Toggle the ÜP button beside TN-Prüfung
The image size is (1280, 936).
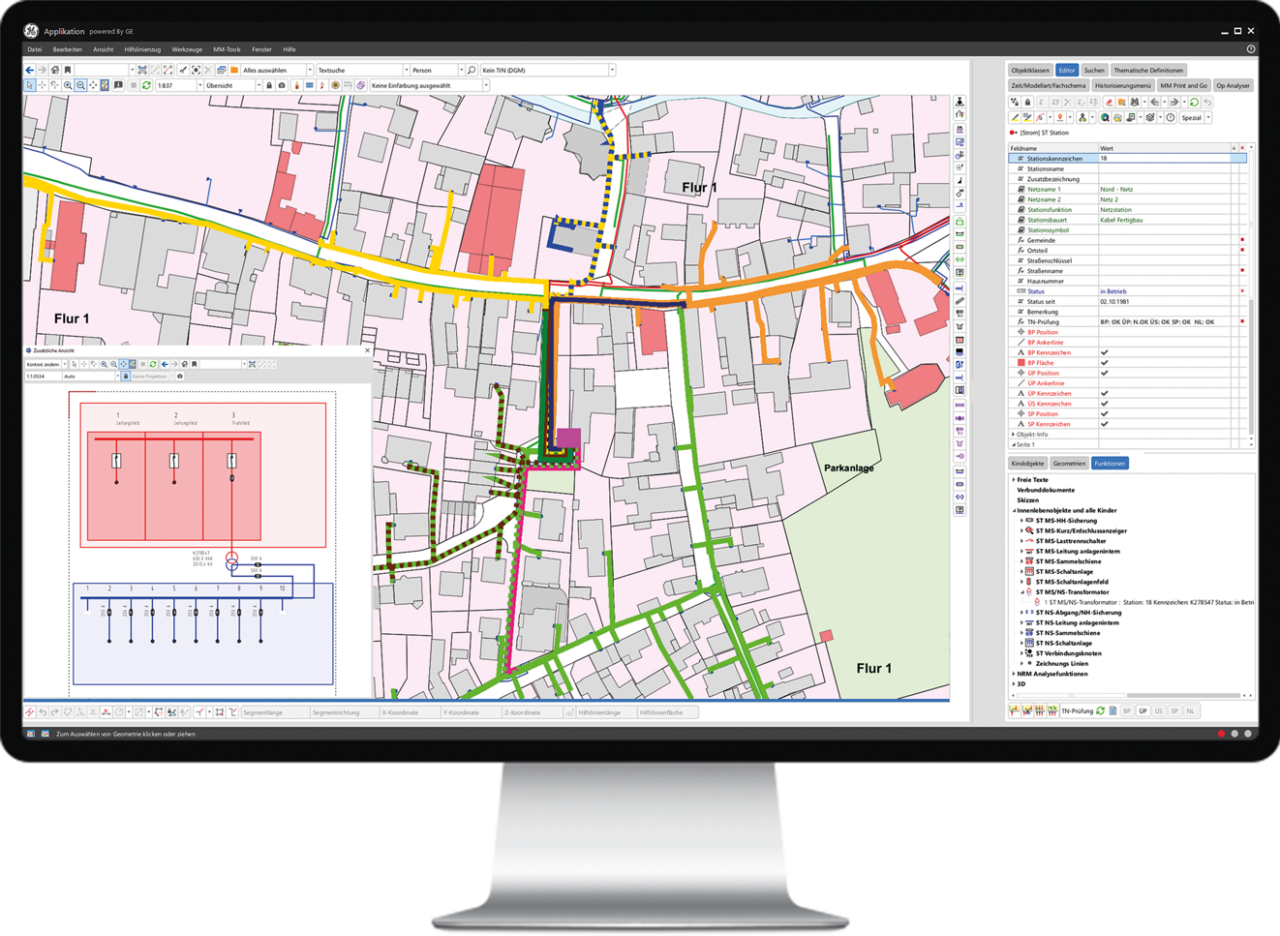pos(1143,711)
